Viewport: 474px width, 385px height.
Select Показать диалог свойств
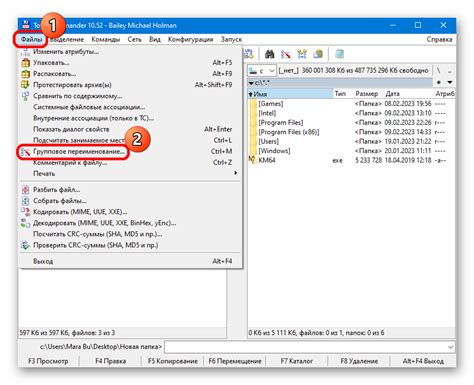pyautogui.click(x=130, y=129)
